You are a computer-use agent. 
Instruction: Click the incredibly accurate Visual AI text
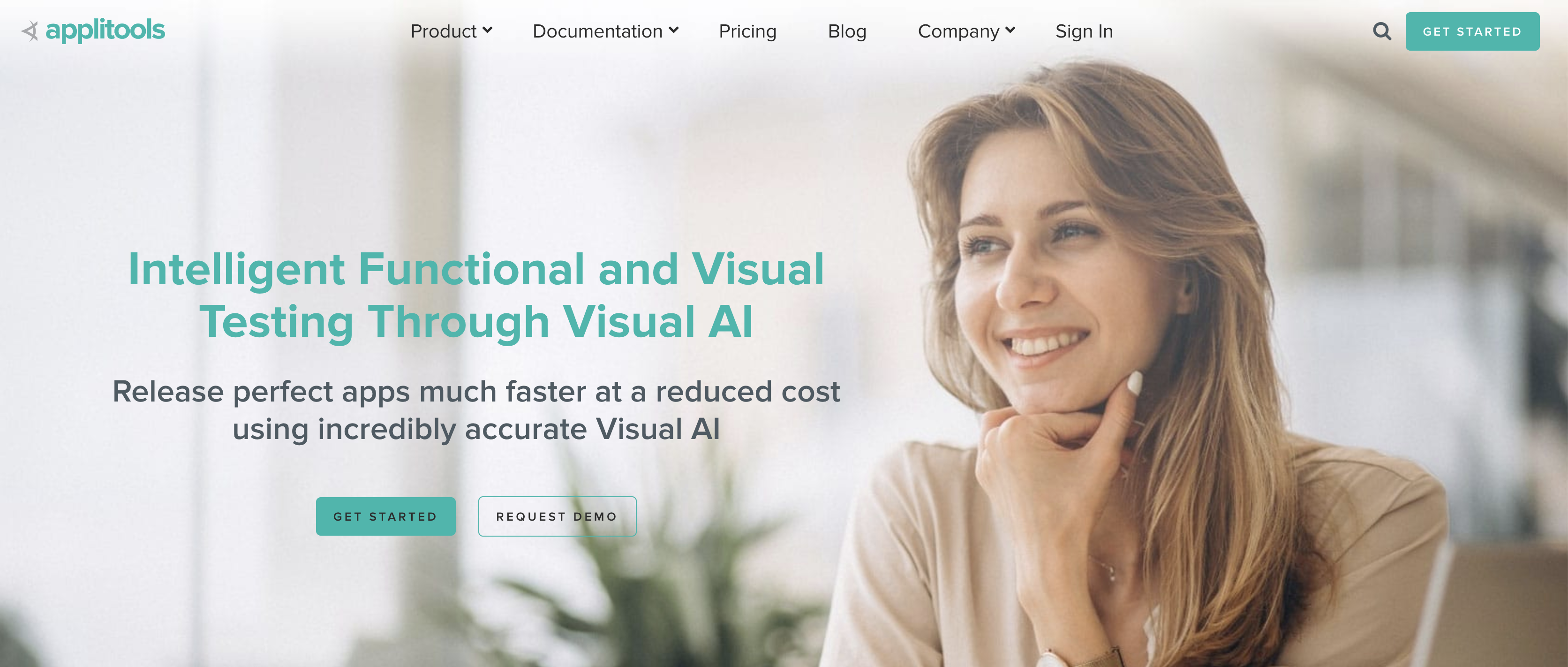point(519,430)
